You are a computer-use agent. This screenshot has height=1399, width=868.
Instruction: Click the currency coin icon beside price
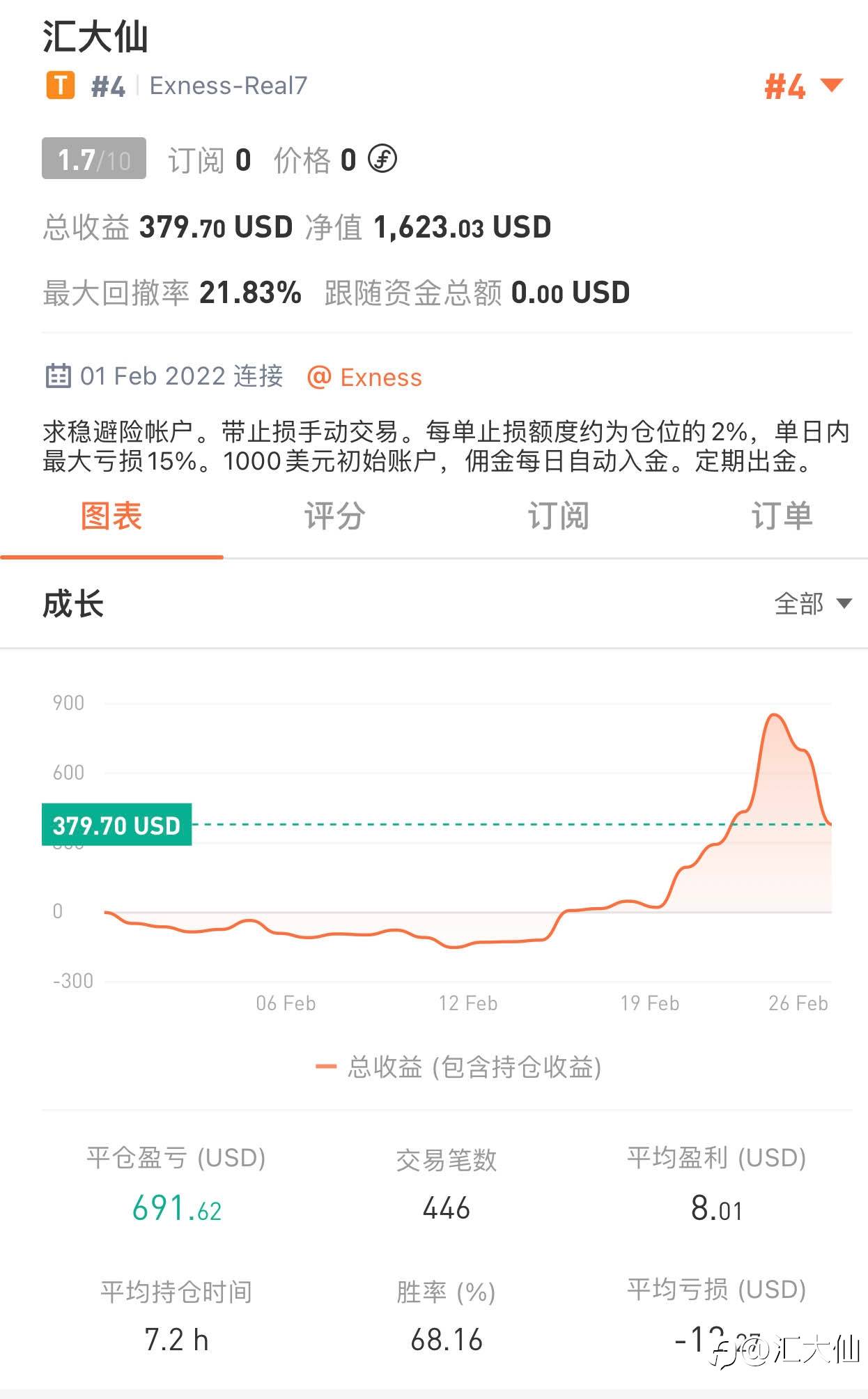click(382, 159)
